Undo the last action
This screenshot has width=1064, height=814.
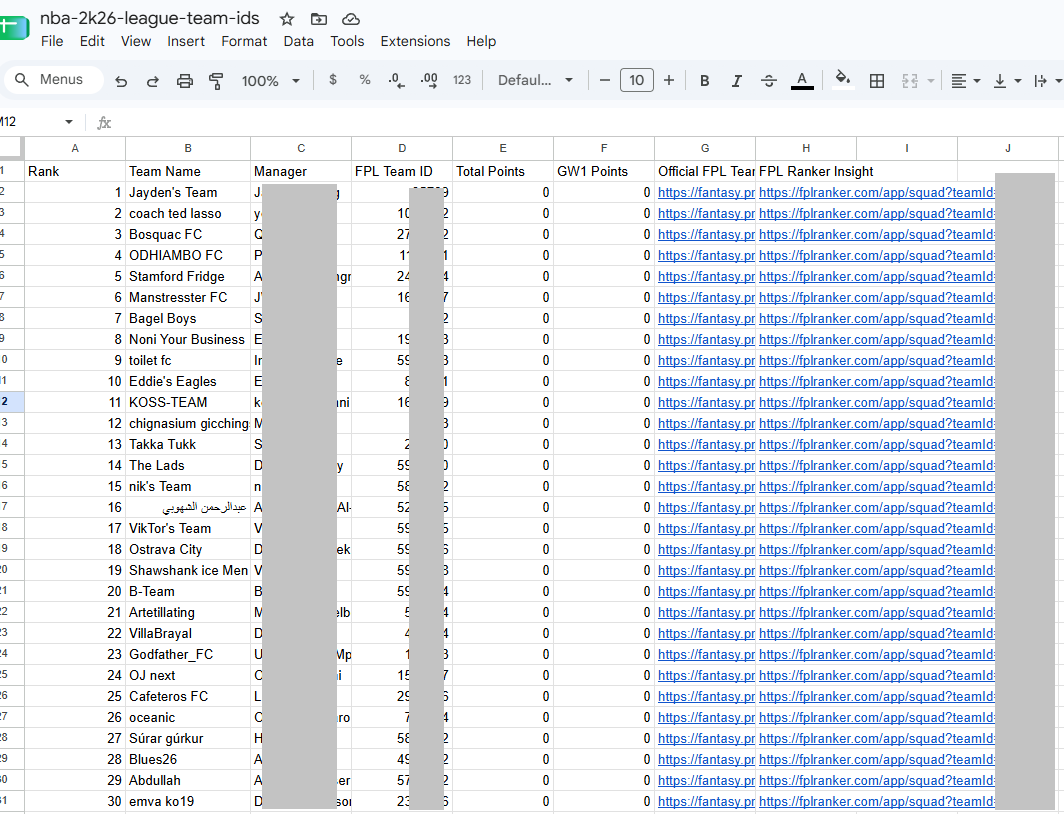click(121, 81)
